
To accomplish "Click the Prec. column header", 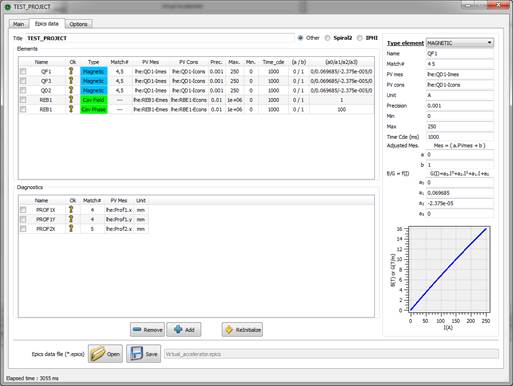I will (216, 62).
